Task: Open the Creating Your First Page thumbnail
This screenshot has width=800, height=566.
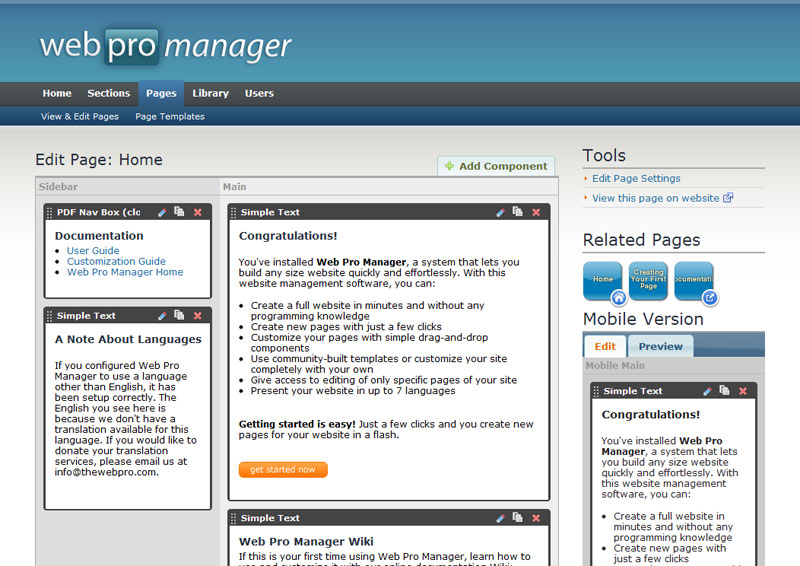Action: click(x=648, y=281)
